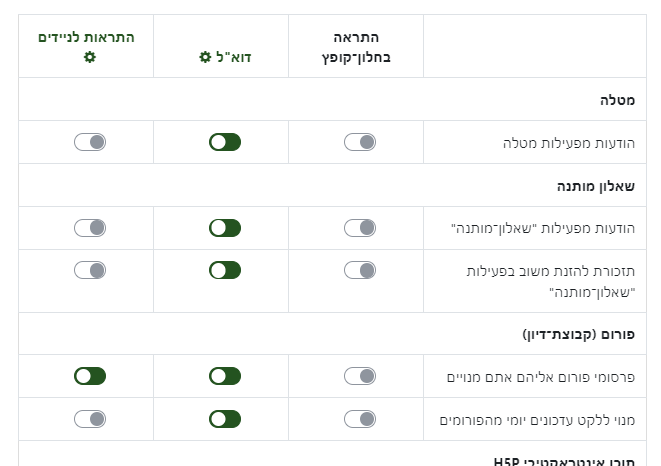
Task: Disable mobile for פרסומי פורום אליהם אתם מנויים
Action: [90, 376]
